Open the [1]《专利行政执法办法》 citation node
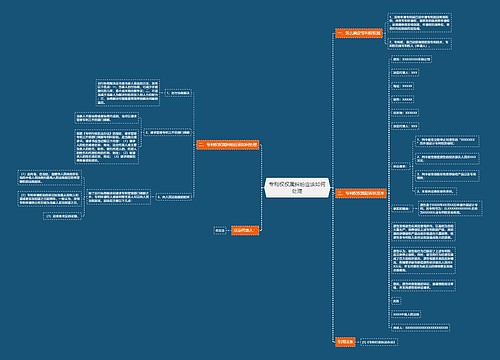500x360 pixels. click(x=379, y=342)
